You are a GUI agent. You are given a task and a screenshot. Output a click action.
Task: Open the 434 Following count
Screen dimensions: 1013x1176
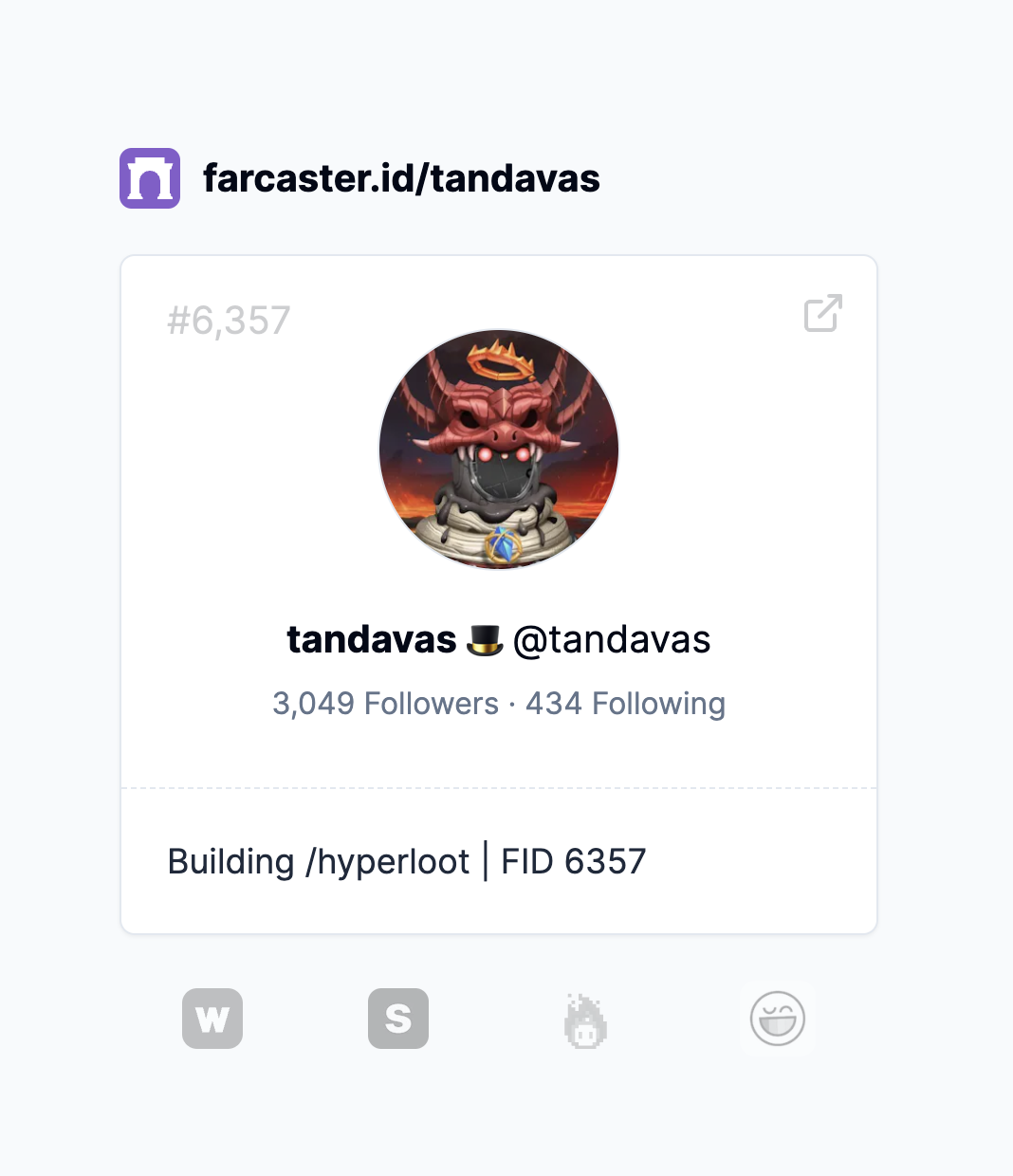(625, 704)
